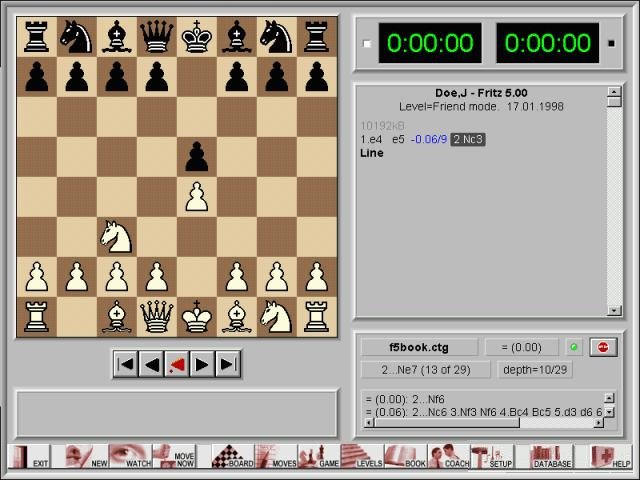Step back one move
Viewport: 640px width, 480px height.
coord(151,364)
